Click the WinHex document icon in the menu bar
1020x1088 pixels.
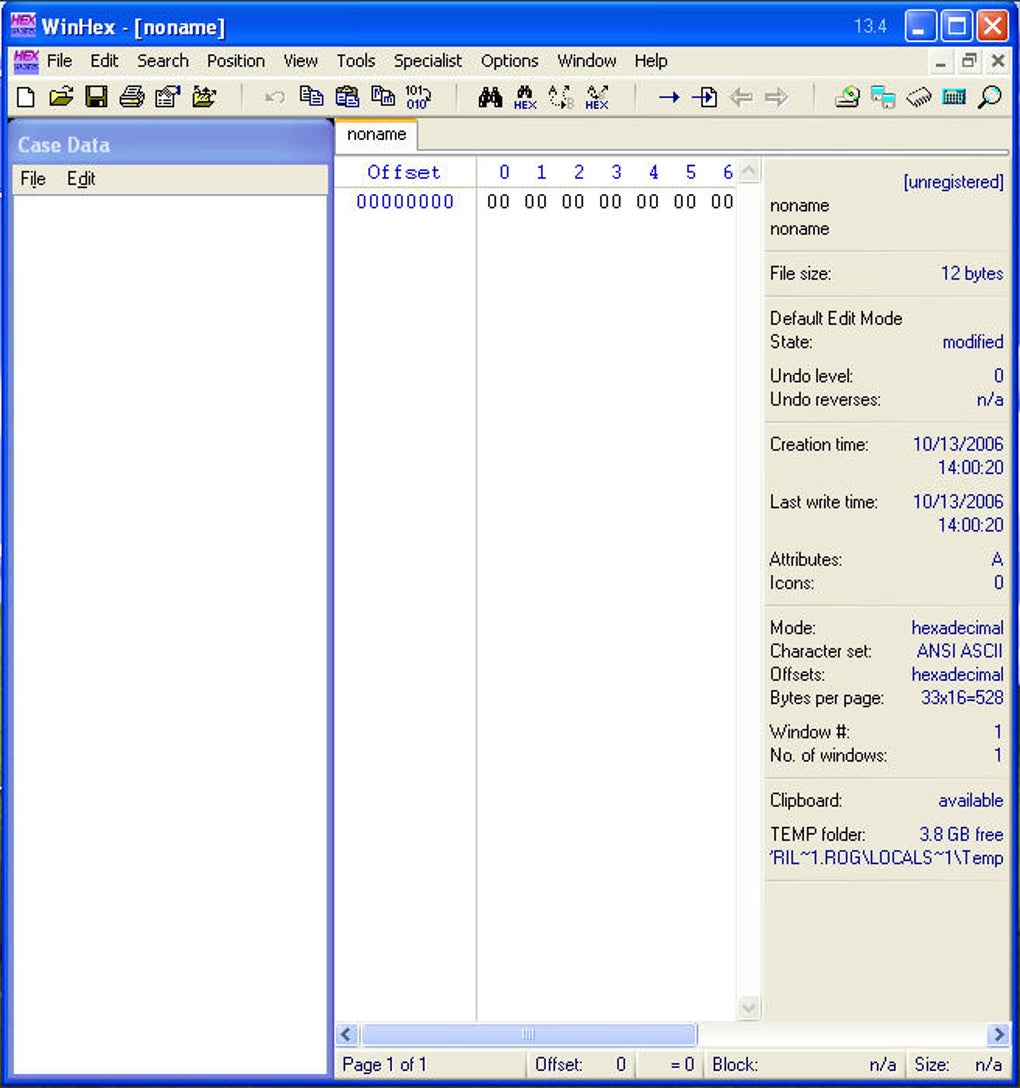click(x=26, y=61)
